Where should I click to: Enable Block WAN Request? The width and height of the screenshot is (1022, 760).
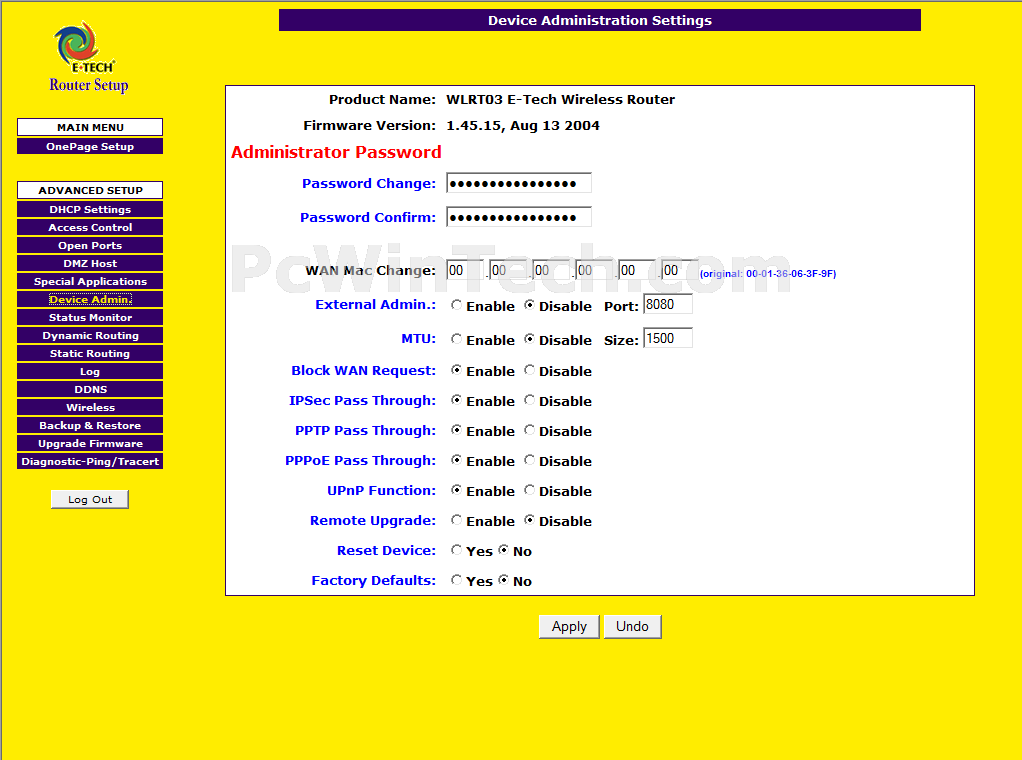[x=456, y=370]
